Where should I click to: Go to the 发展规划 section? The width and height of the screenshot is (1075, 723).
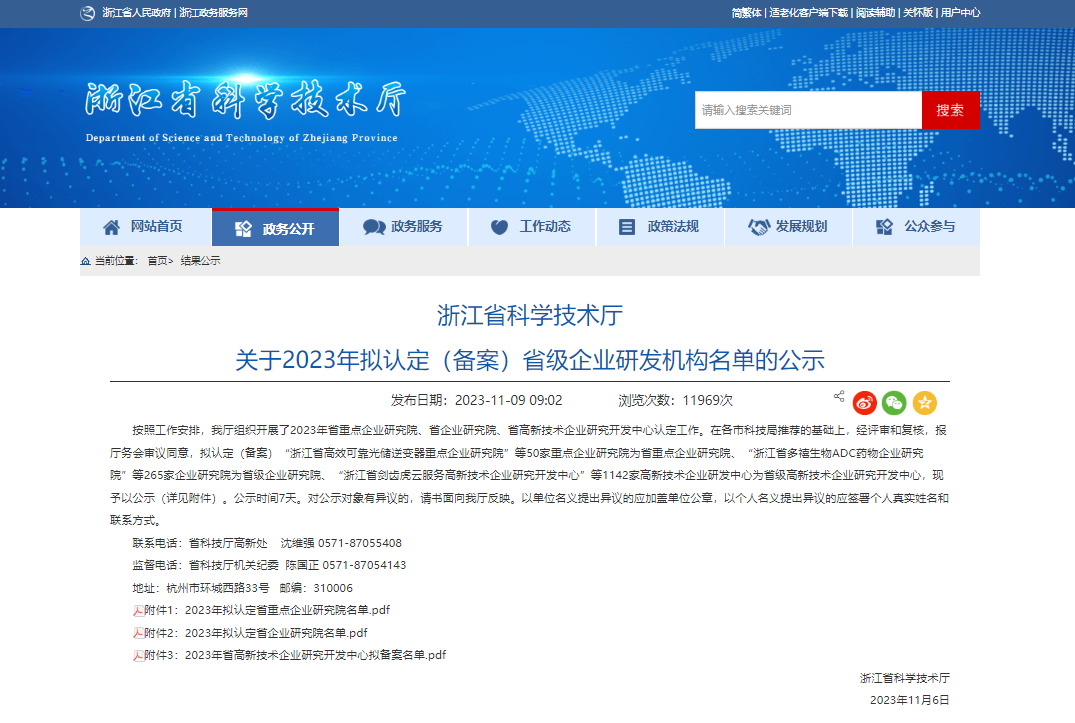tap(787, 227)
